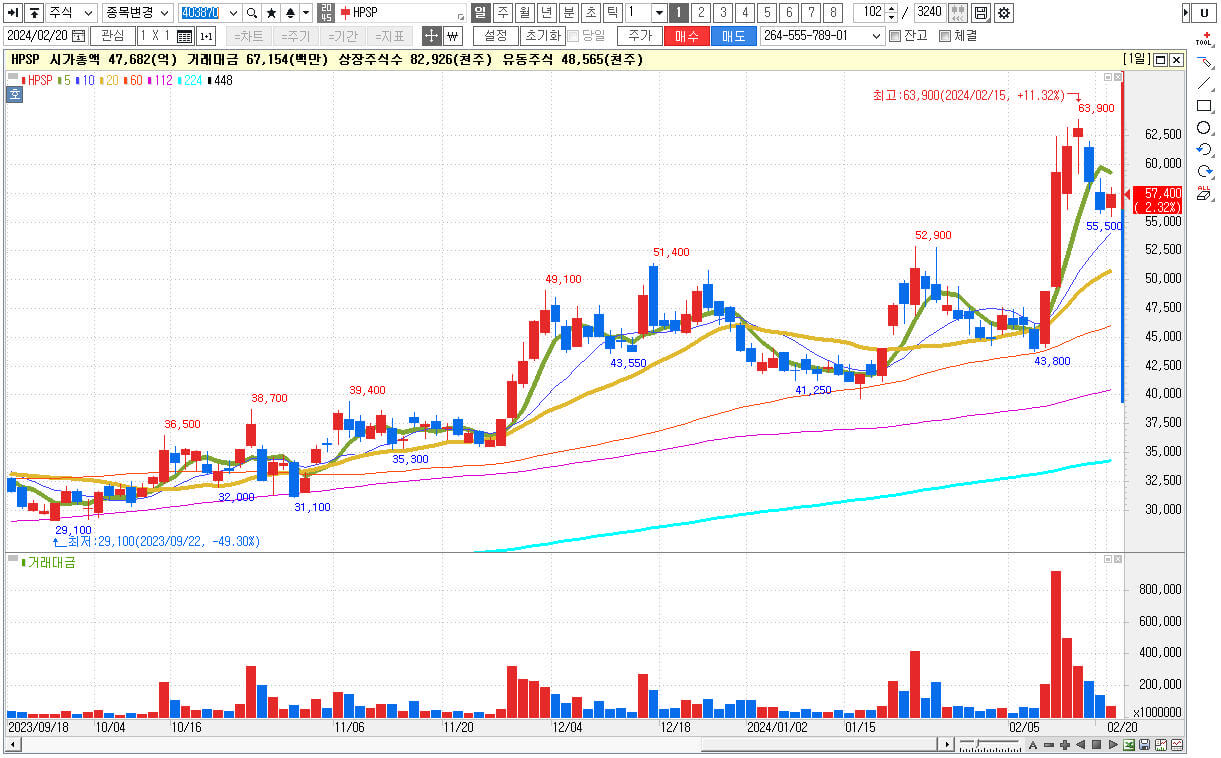Screen dimensions: 1221x758
Task: Select the 분 minute period toggle
Action: coord(568,13)
